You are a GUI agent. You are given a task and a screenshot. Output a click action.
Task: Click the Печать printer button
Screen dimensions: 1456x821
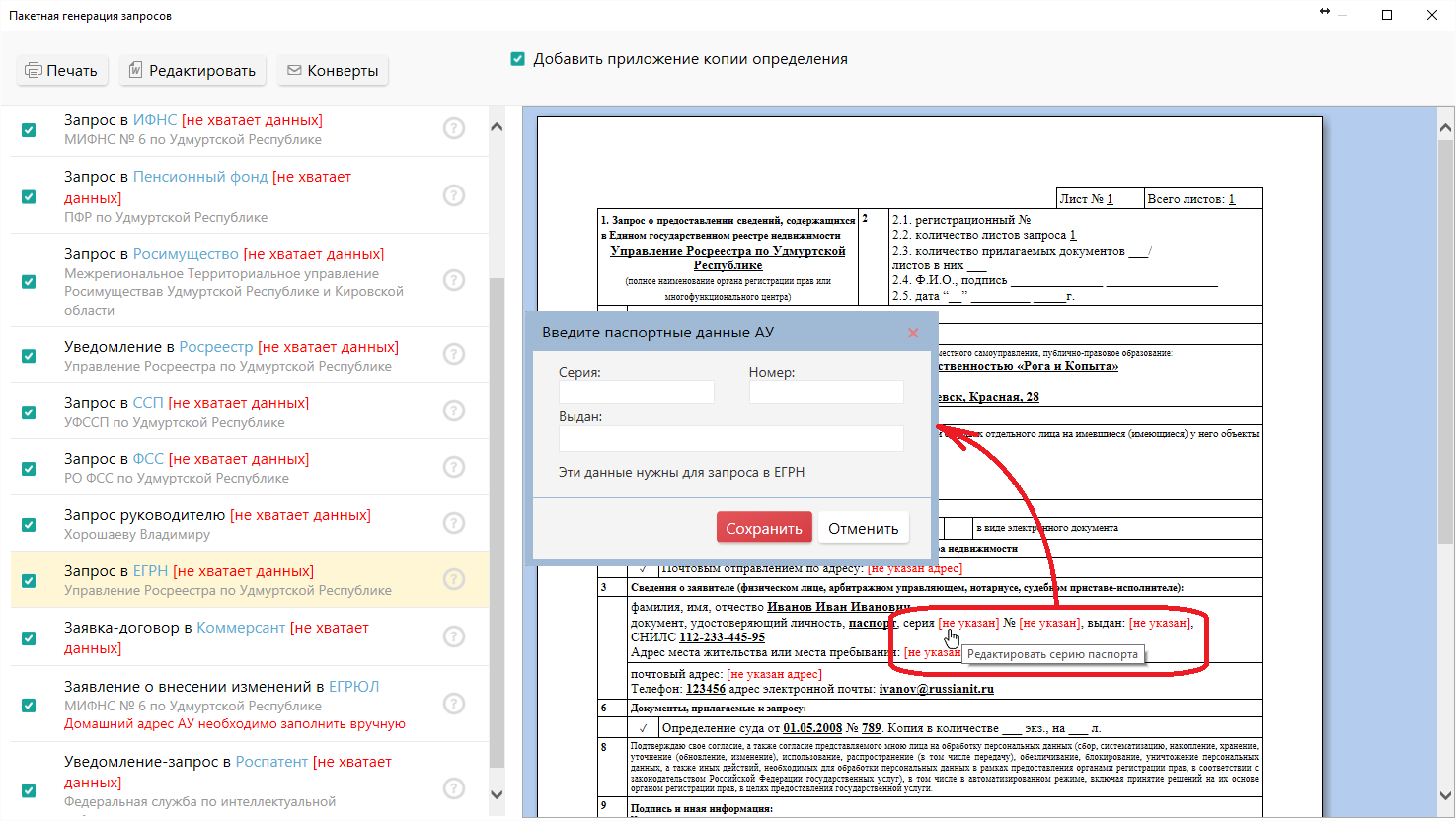coord(61,71)
